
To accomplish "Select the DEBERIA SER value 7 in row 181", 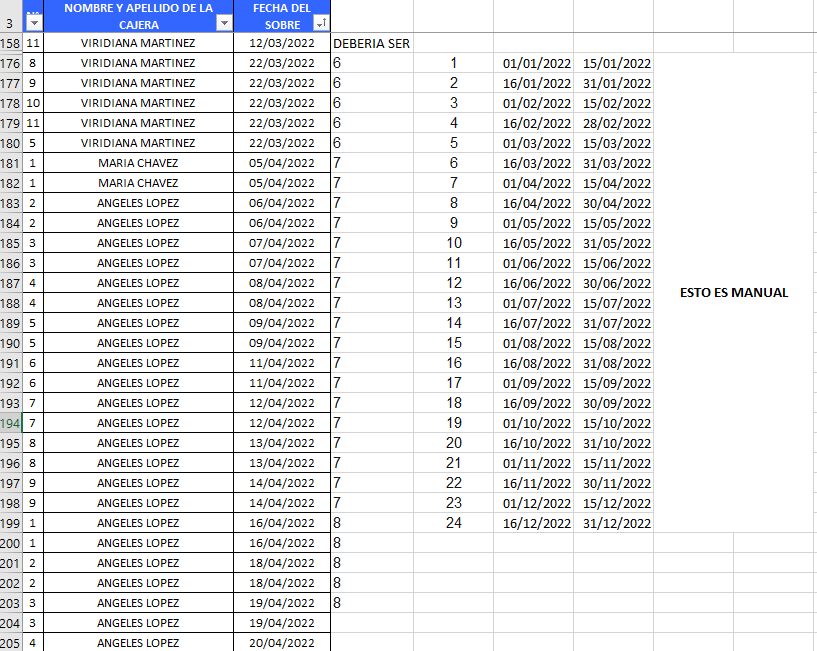I will 372,163.
